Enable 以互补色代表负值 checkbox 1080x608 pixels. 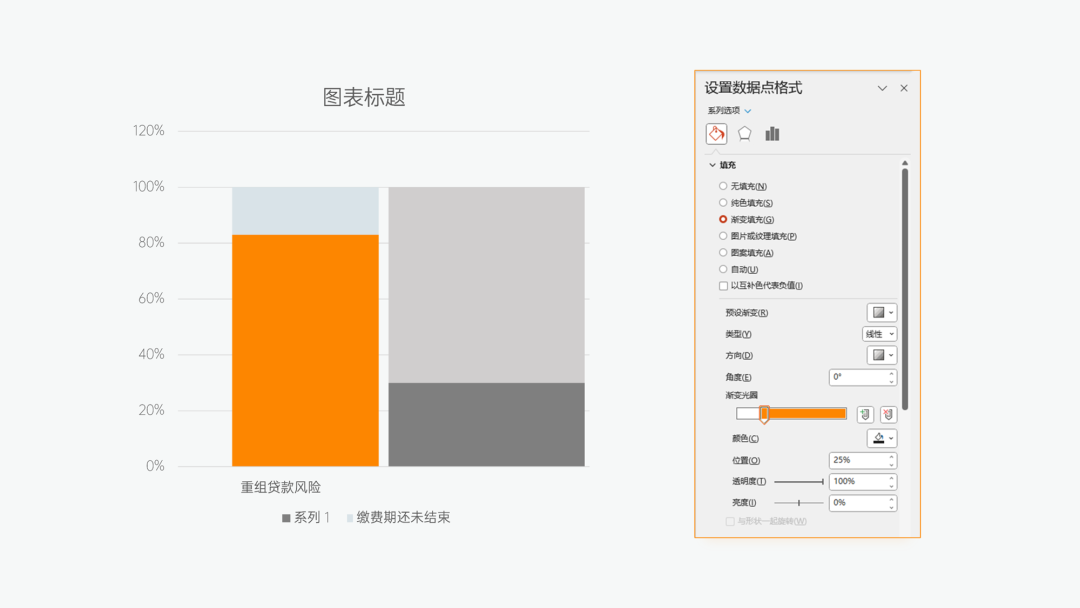pyautogui.click(x=722, y=285)
